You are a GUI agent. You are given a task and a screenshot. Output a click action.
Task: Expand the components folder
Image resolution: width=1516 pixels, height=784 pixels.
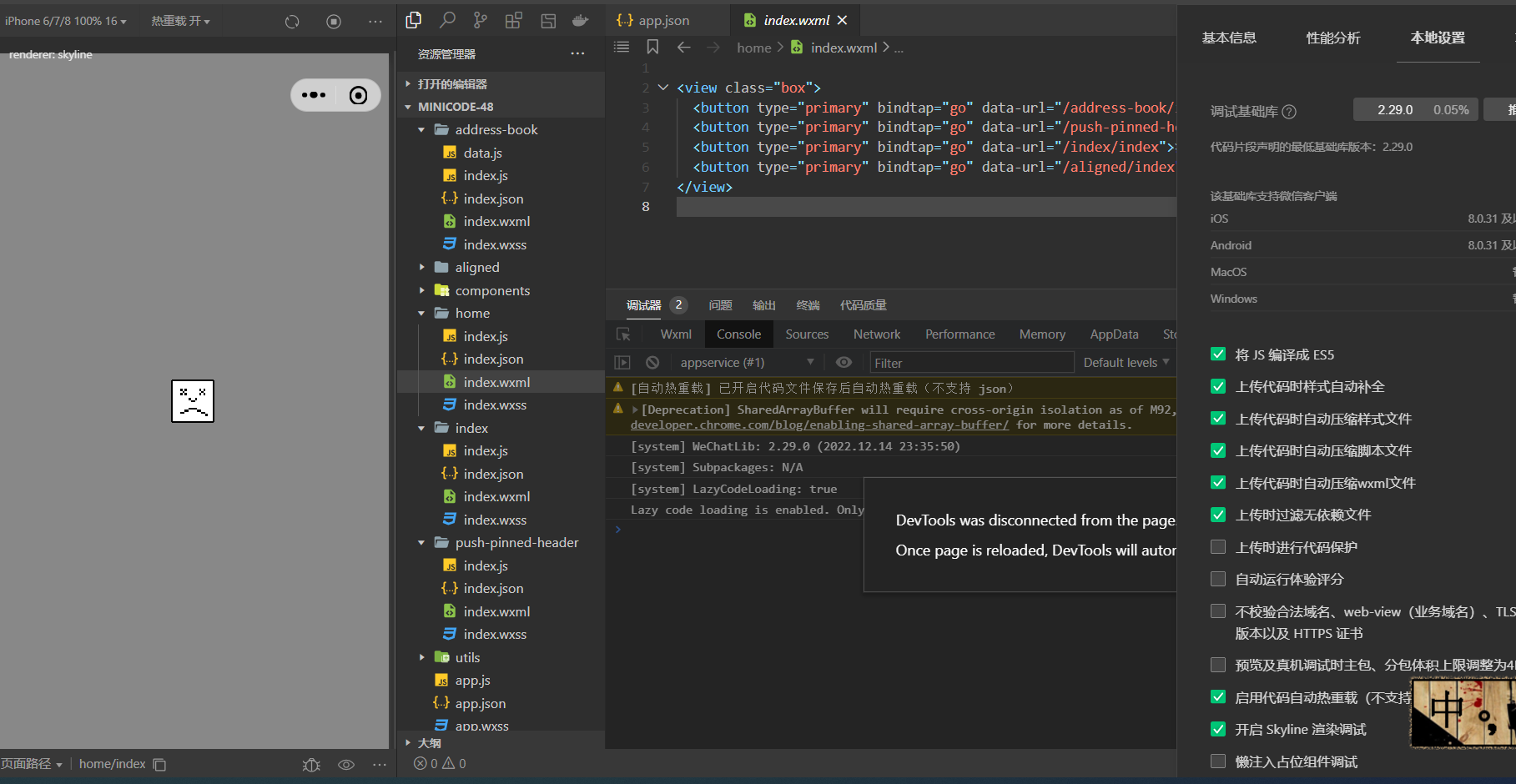coord(501,290)
